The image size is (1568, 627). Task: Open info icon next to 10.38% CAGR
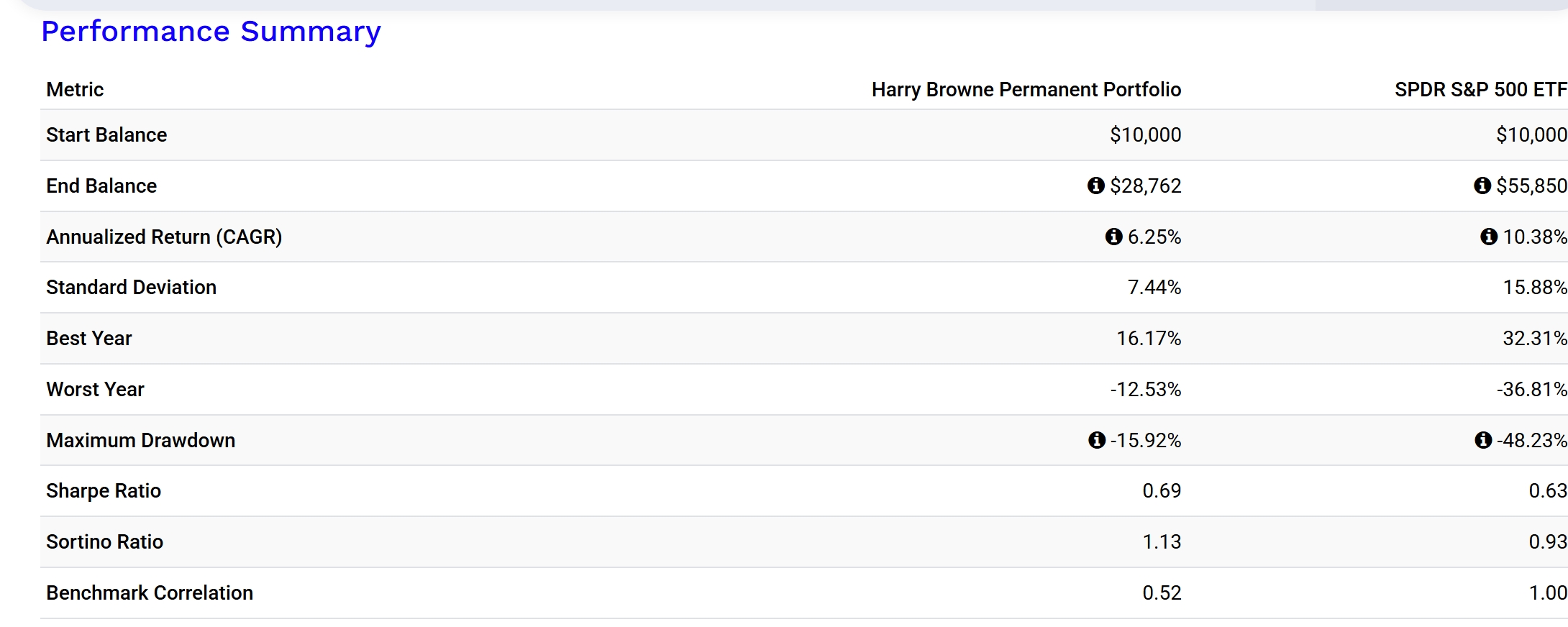pos(1488,237)
